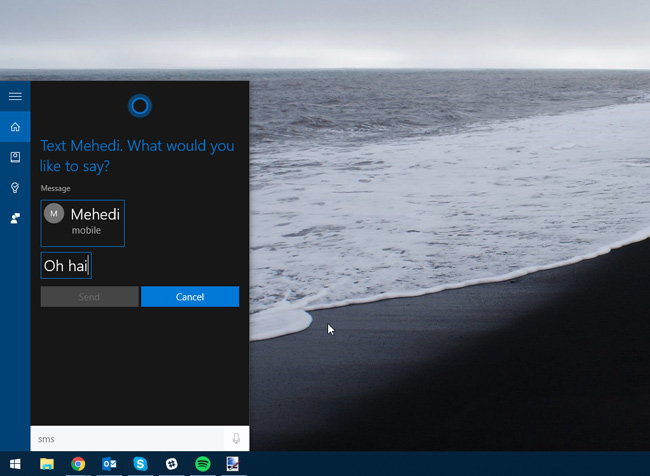This screenshot has height=476, width=650.
Task: Click the 'Message' label
Action: click(x=55, y=188)
